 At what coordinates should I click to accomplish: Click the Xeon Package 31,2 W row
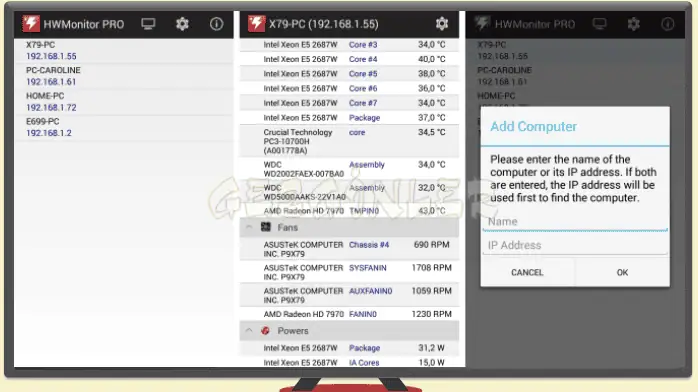(x=349, y=348)
